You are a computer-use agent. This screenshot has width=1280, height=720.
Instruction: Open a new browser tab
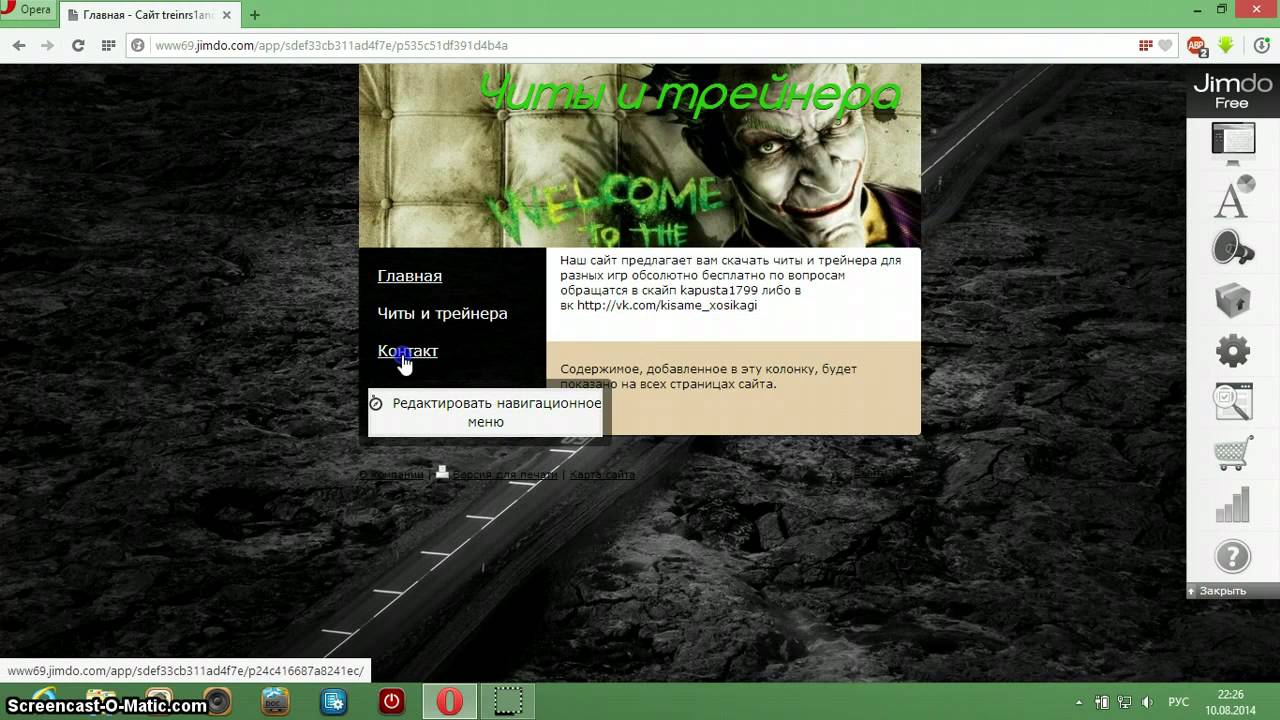tap(255, 15)
